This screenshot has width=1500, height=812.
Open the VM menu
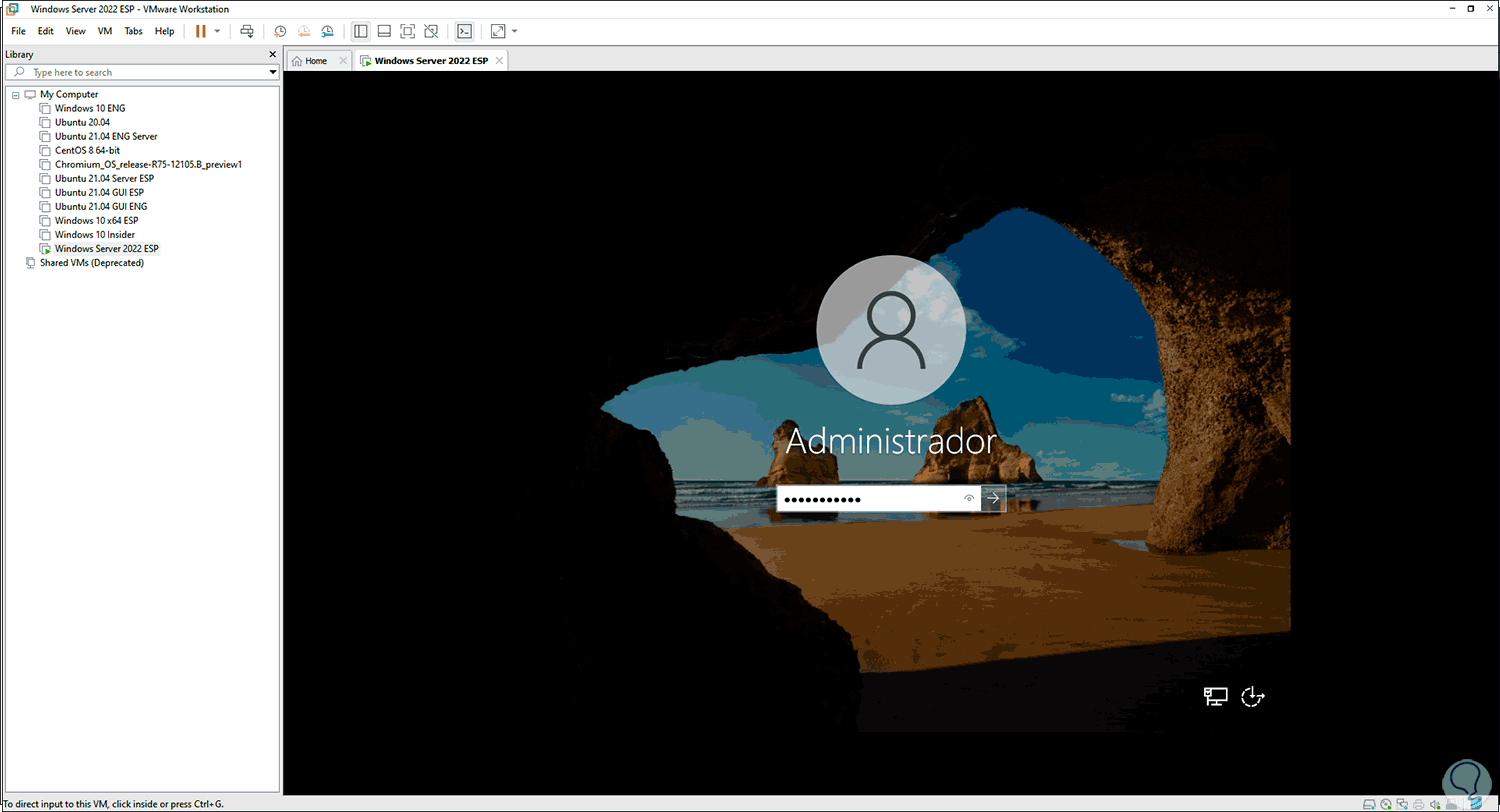tap(105, 31)
